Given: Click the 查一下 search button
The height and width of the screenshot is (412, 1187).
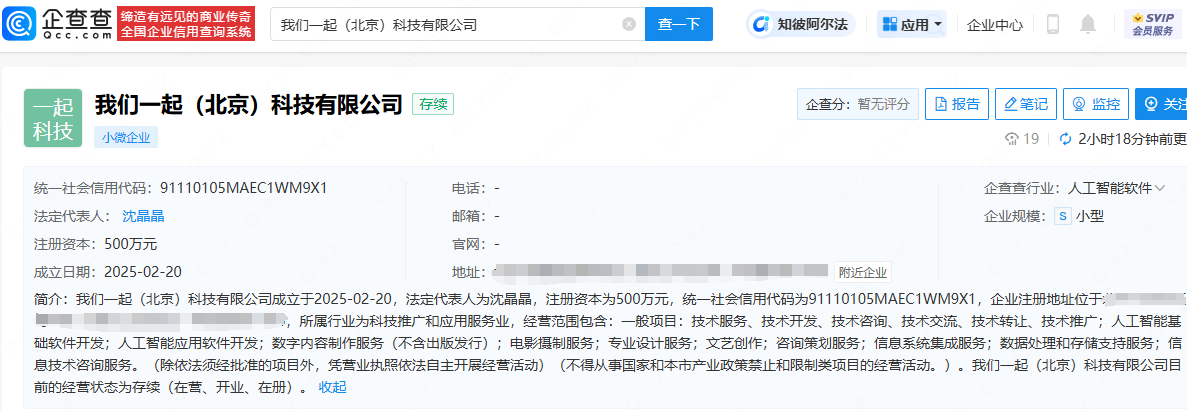Looking at the screenshot, I should tap(678, 24).
